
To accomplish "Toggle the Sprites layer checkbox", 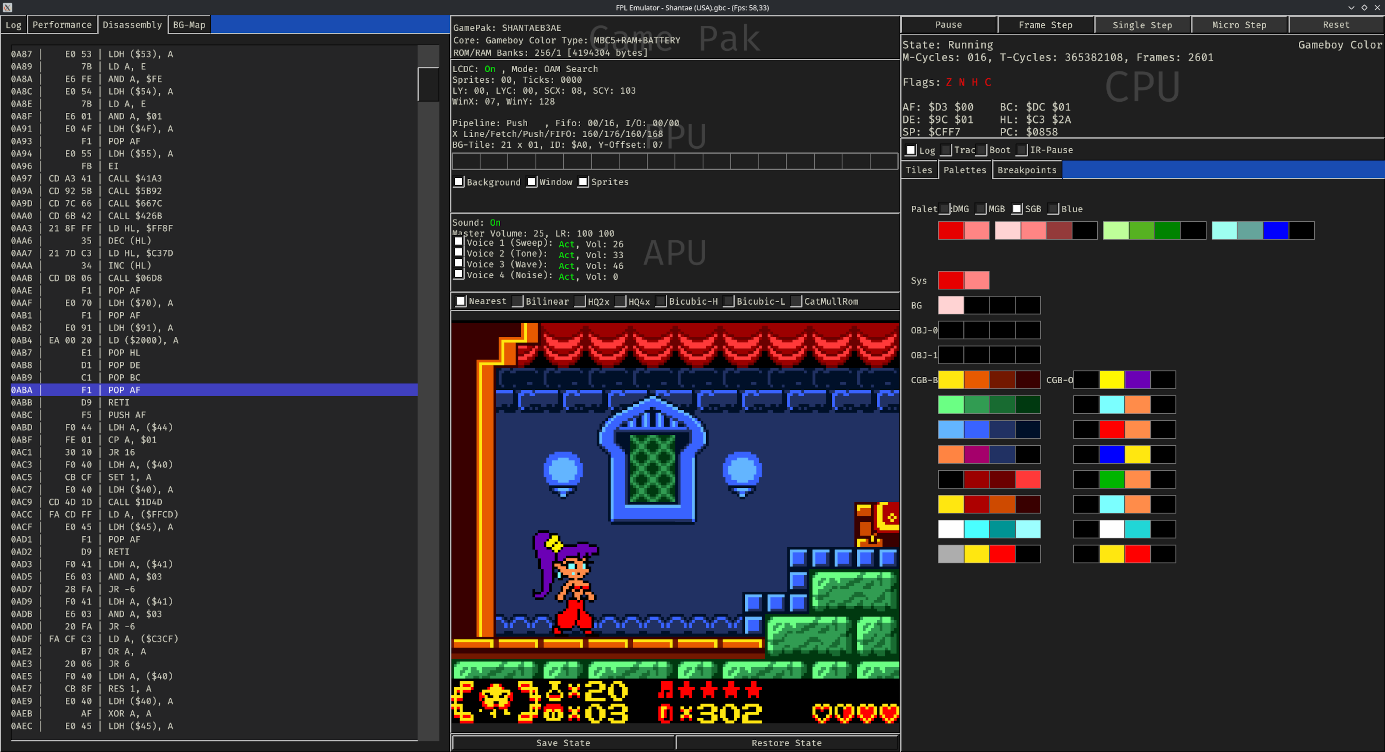I will pyautogui.click(x=584, y=182).
